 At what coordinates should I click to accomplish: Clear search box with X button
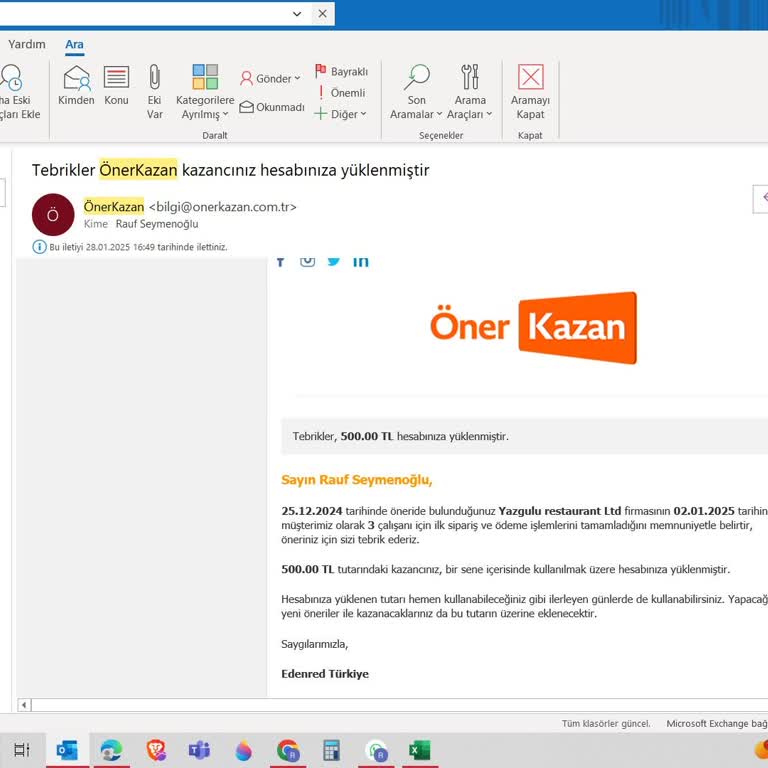coord(322,14)
